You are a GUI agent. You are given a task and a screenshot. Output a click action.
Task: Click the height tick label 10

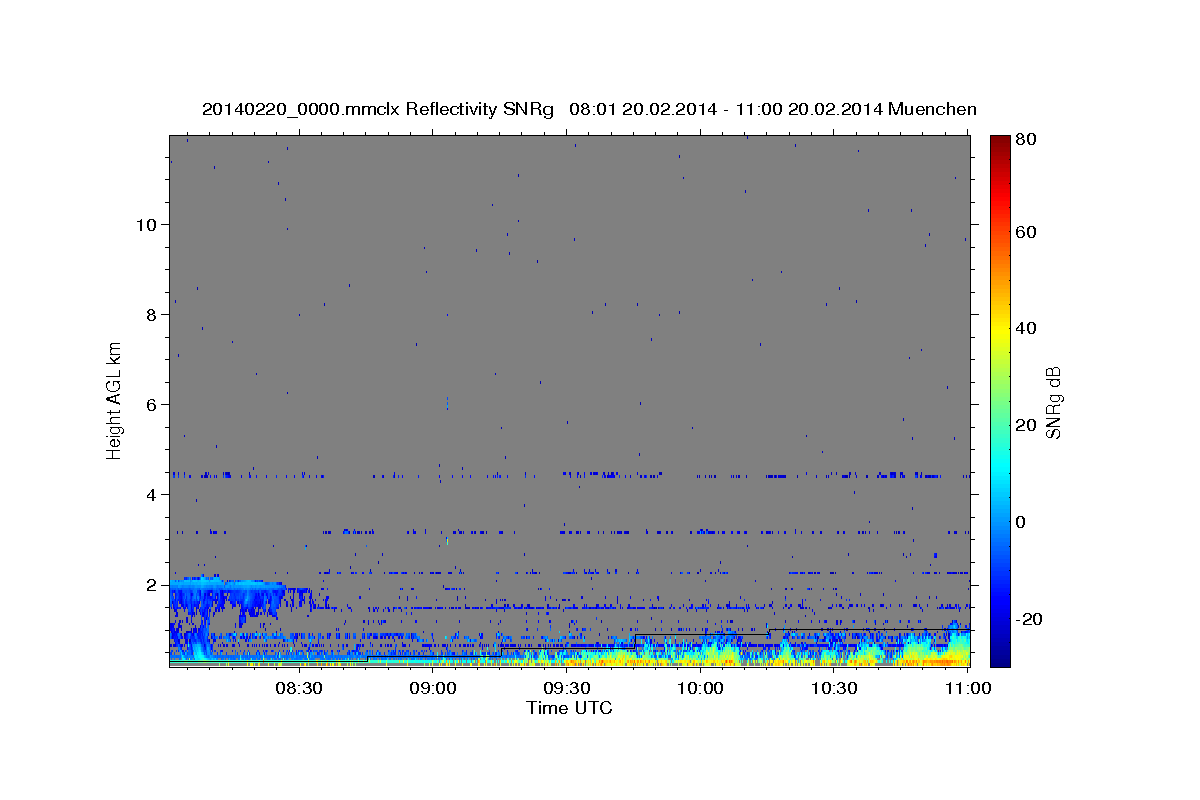pyautogui.click(x=146, y=224)
